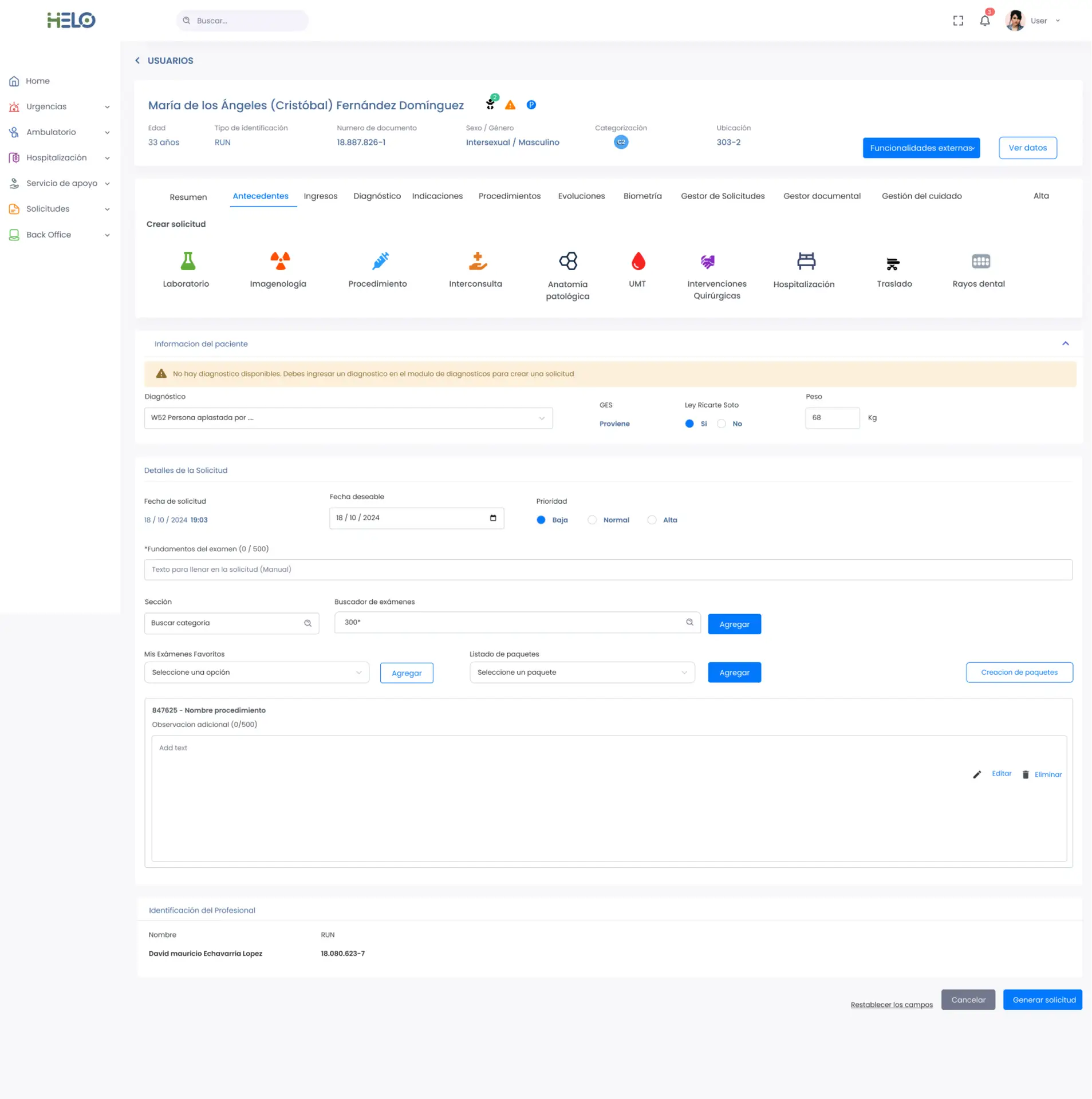Open the Gestor documental tab
This screenshot has width=1092, height=1099.
(821, 196)
